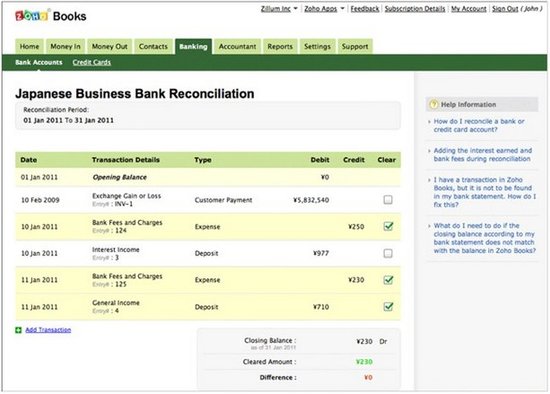This screenshot has width=550, height=394.
Task: Click the red Difference ¥0 value
Action: (x=368, y=378)
